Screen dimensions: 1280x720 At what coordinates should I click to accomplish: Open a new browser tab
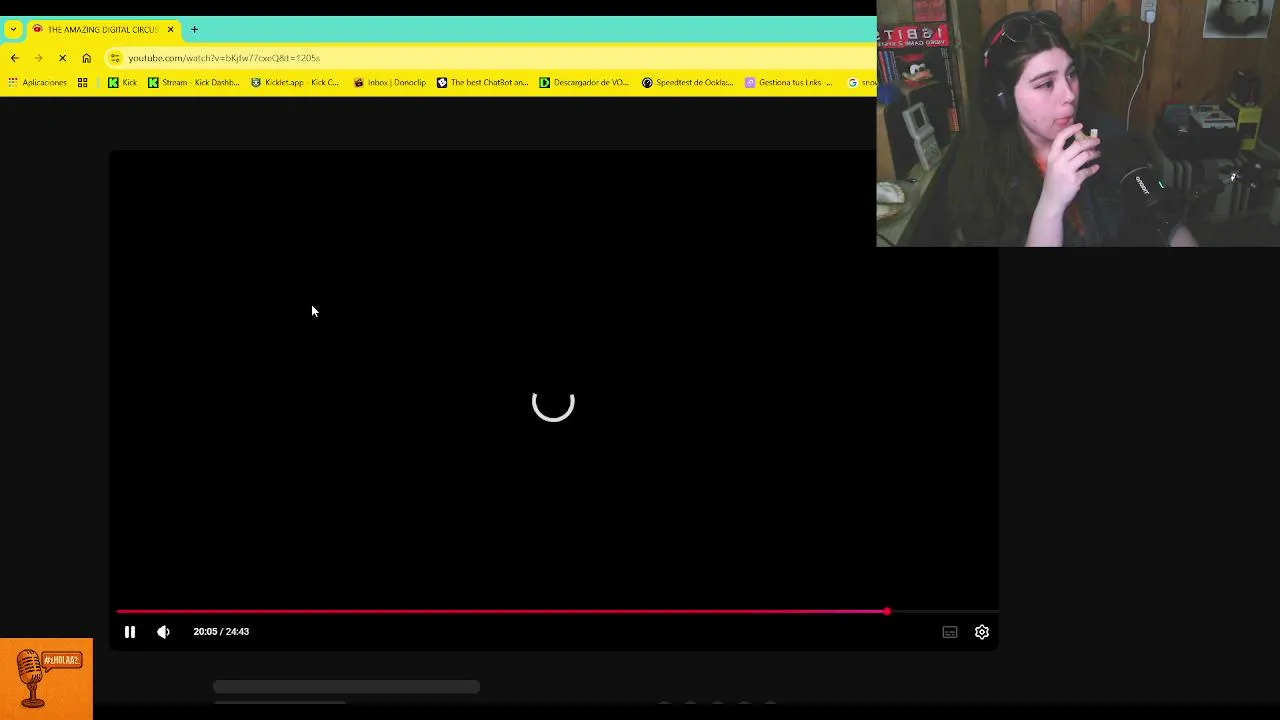(x=194, y=29)
